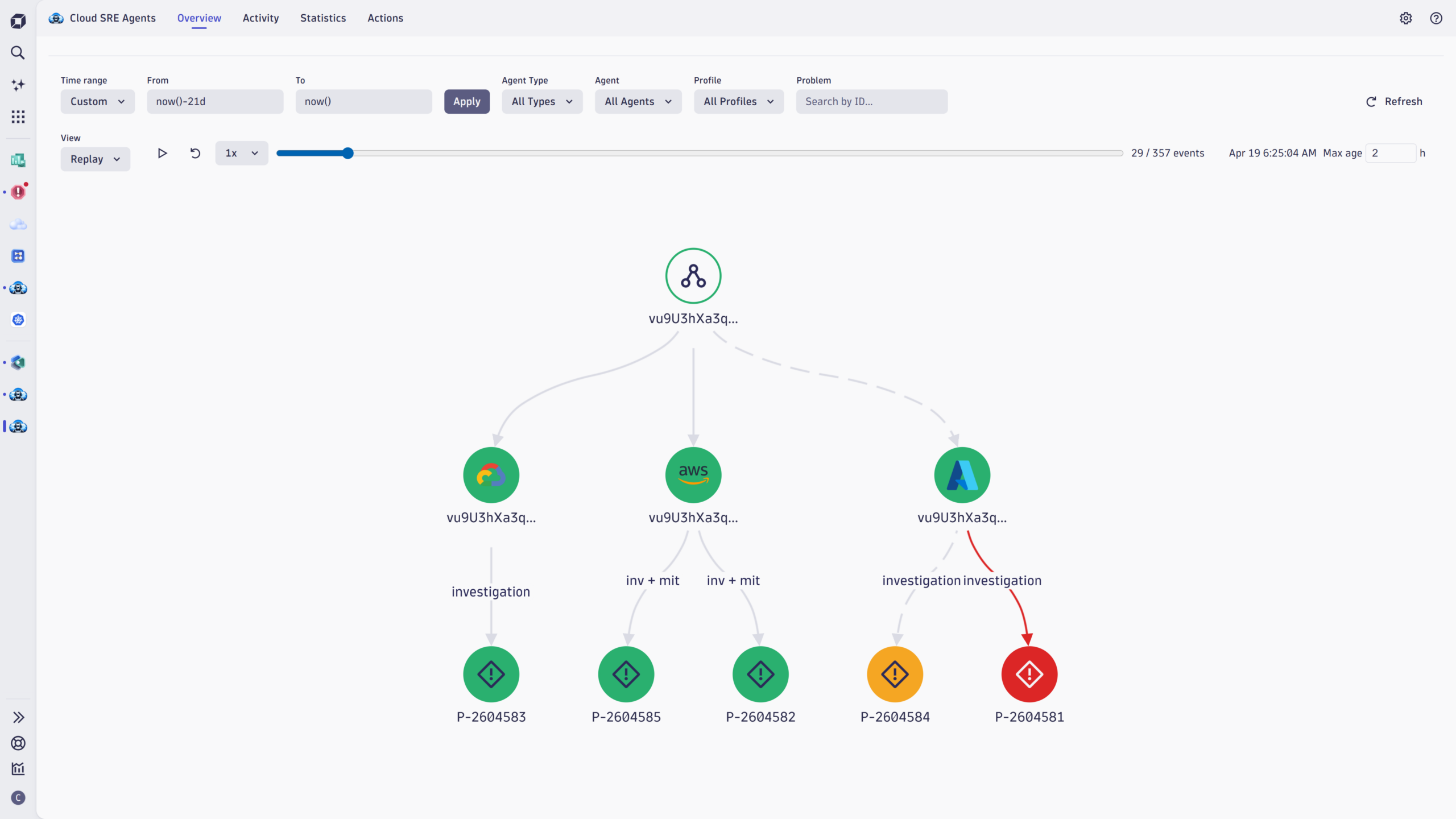Start replay with the play button
This screenshot has width=1456, height=819.
click(x=162, y=153)
